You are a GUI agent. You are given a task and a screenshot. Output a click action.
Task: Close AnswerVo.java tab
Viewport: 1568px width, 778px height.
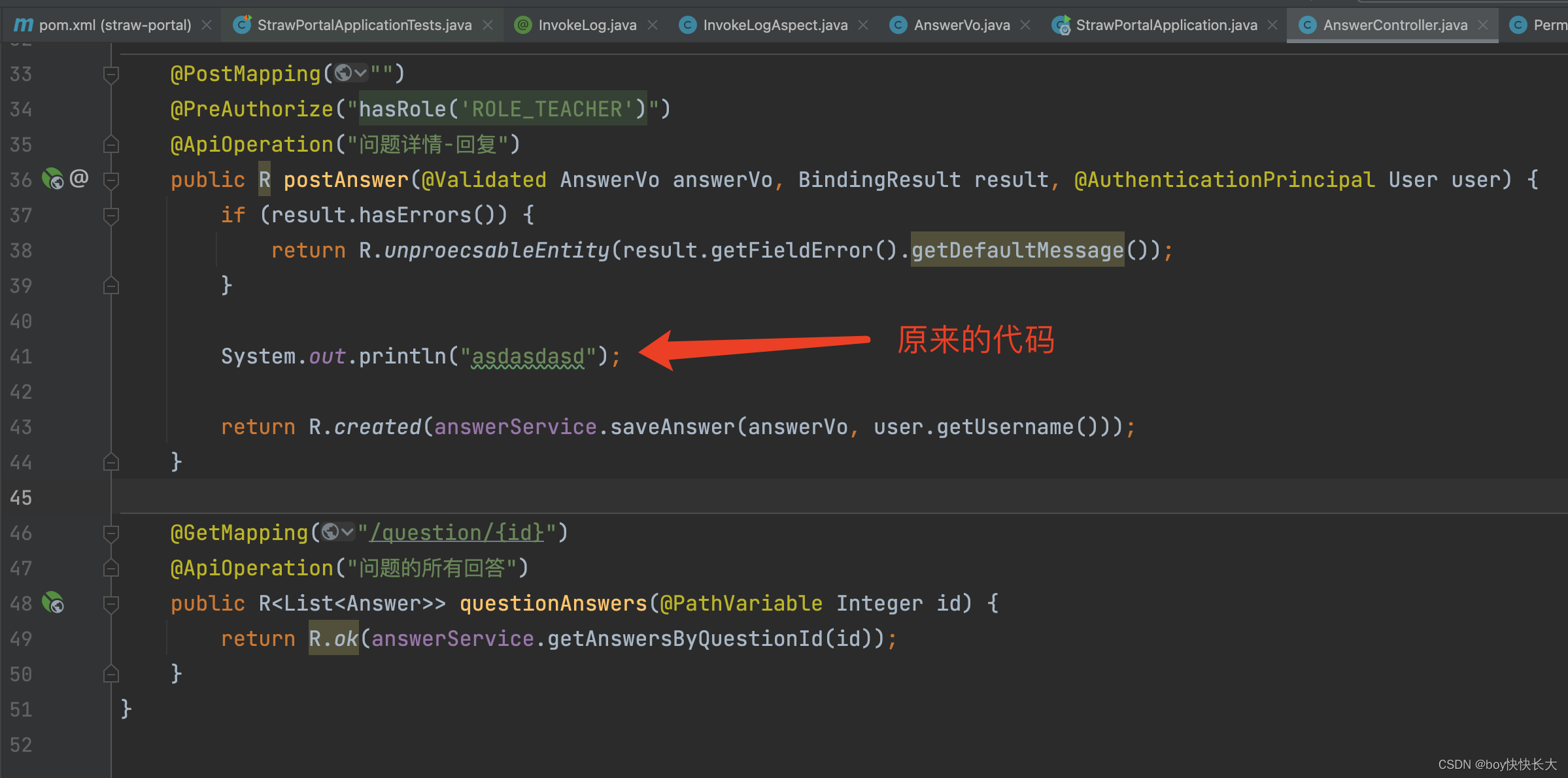point(1025,25)
